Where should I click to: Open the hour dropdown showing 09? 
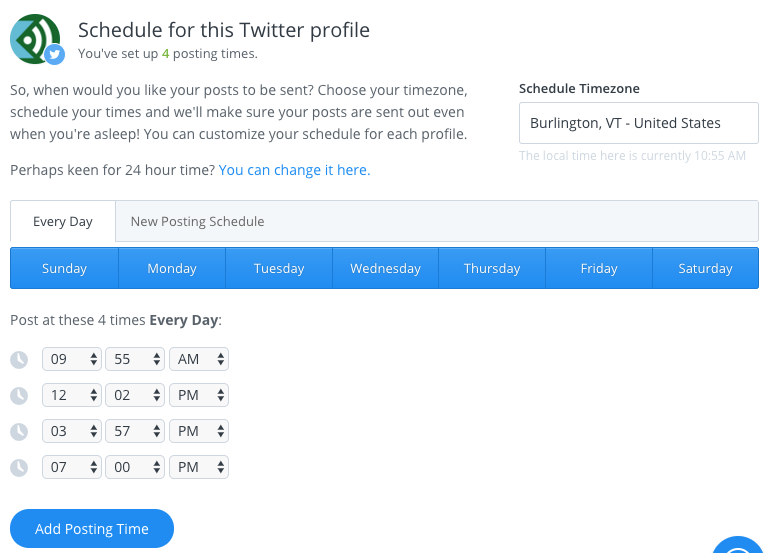click(x=72, y=359)
